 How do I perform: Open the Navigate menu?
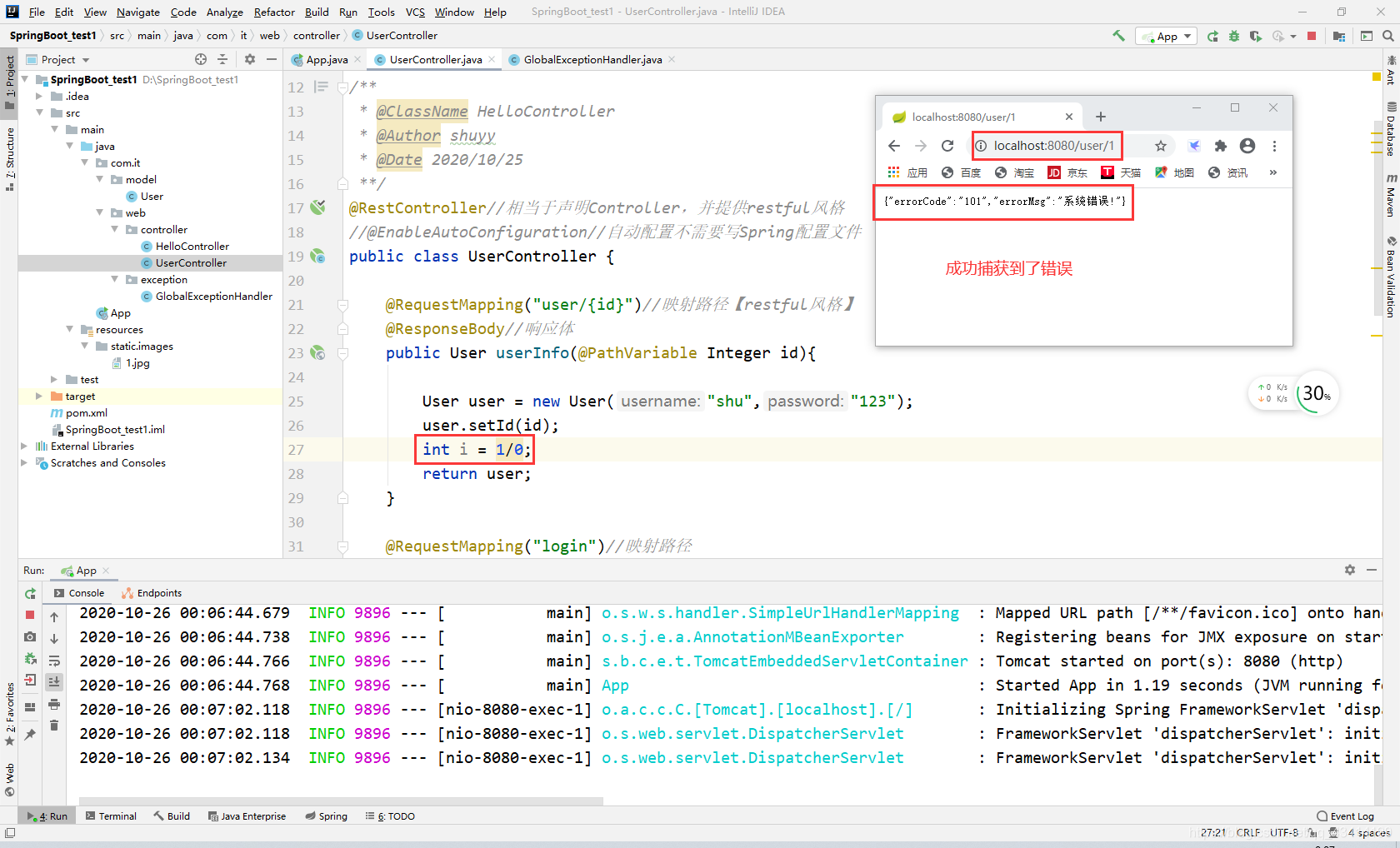click(138, 12)
